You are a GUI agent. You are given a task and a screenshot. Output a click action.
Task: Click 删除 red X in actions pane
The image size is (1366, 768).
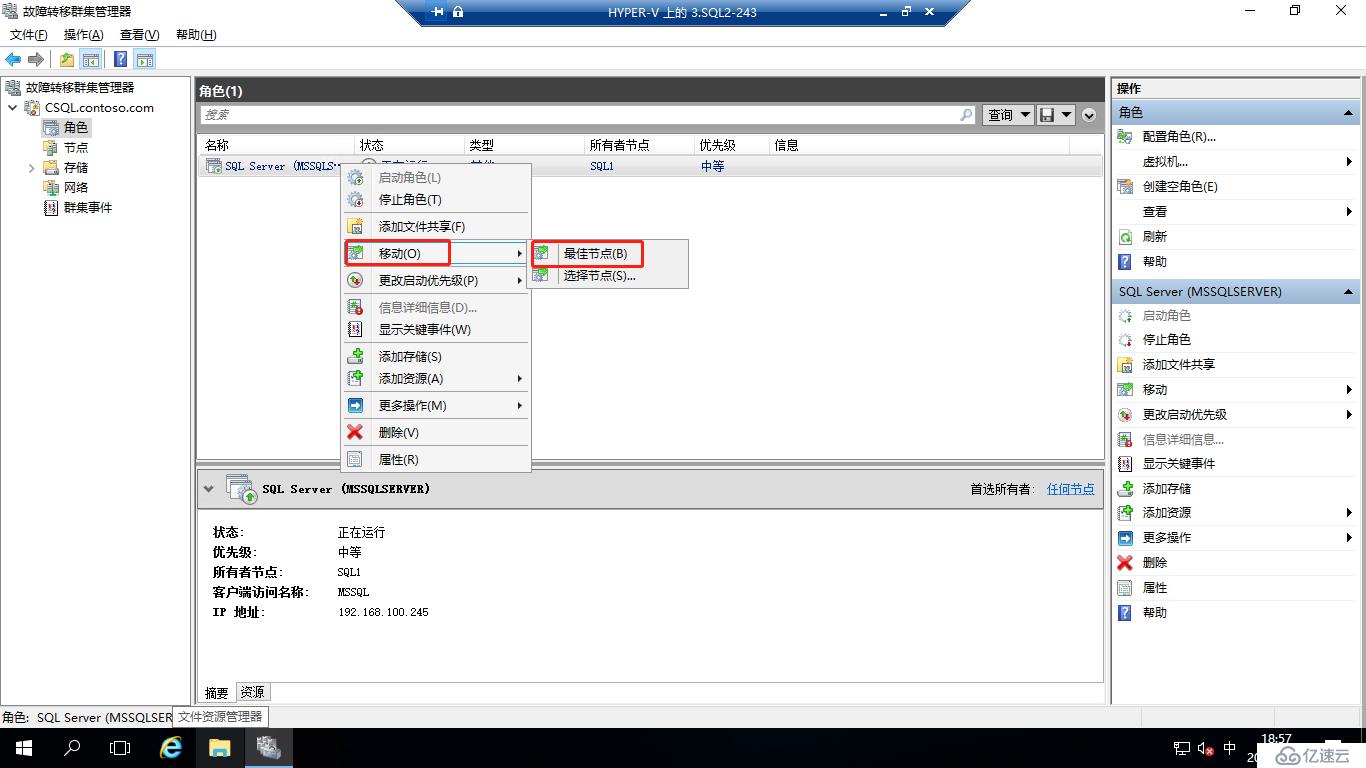tap(1125, 563)
